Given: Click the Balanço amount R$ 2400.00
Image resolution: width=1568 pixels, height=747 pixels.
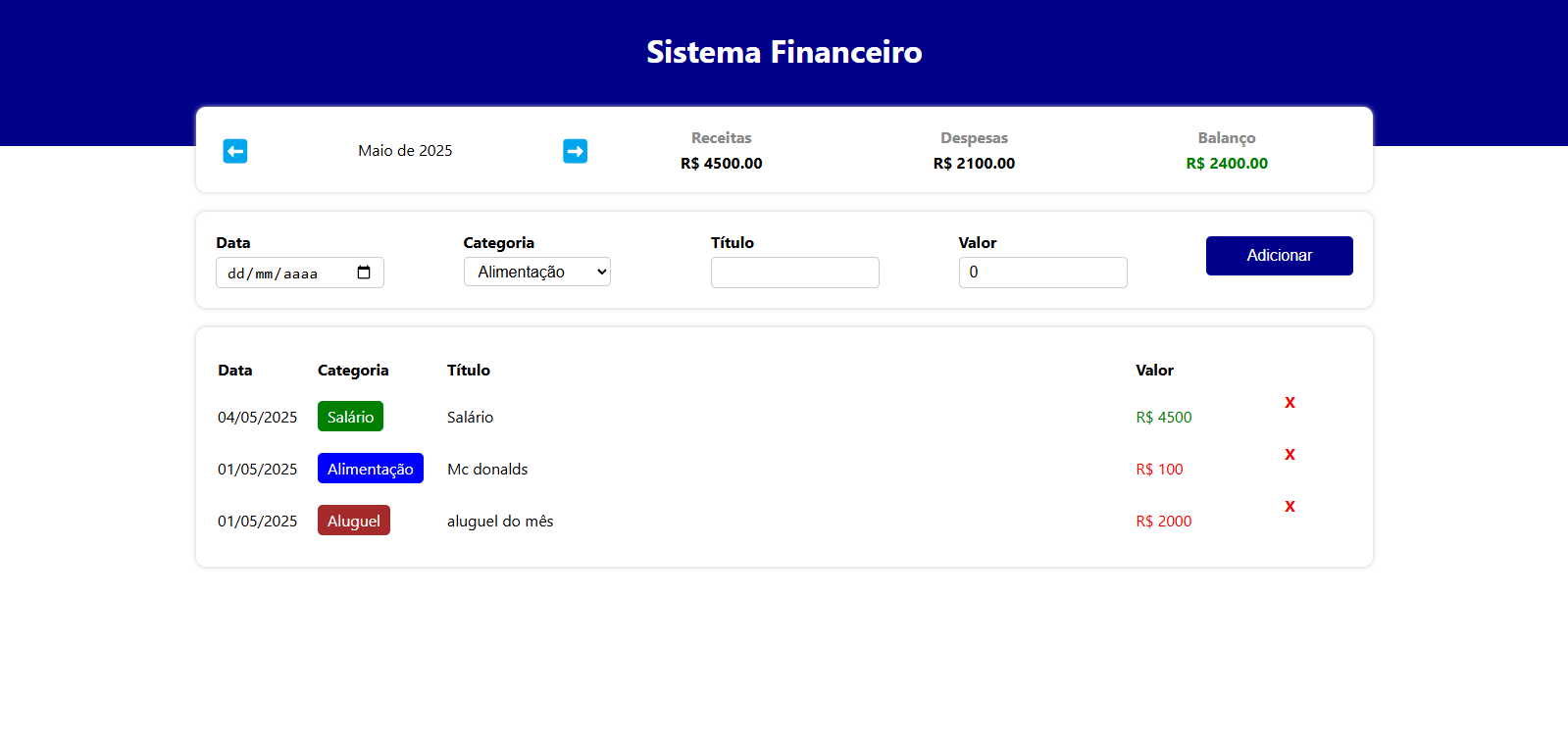Looking at the screenshot, I should 1226,164.
